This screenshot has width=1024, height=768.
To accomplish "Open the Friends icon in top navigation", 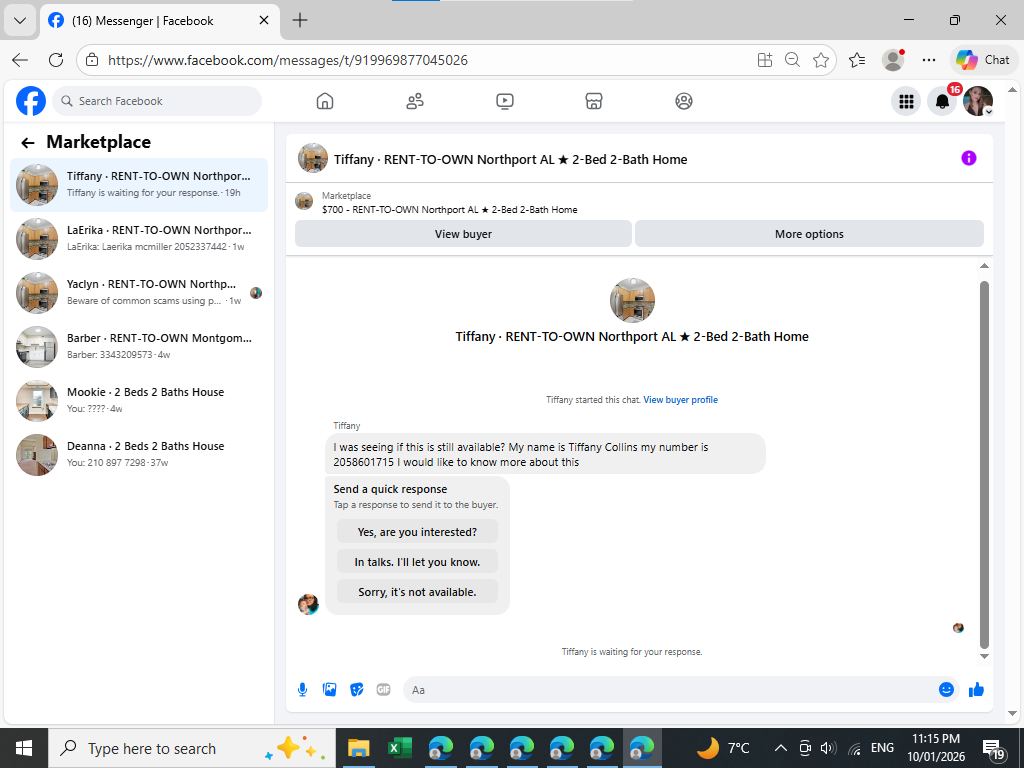I will (415, 101).
